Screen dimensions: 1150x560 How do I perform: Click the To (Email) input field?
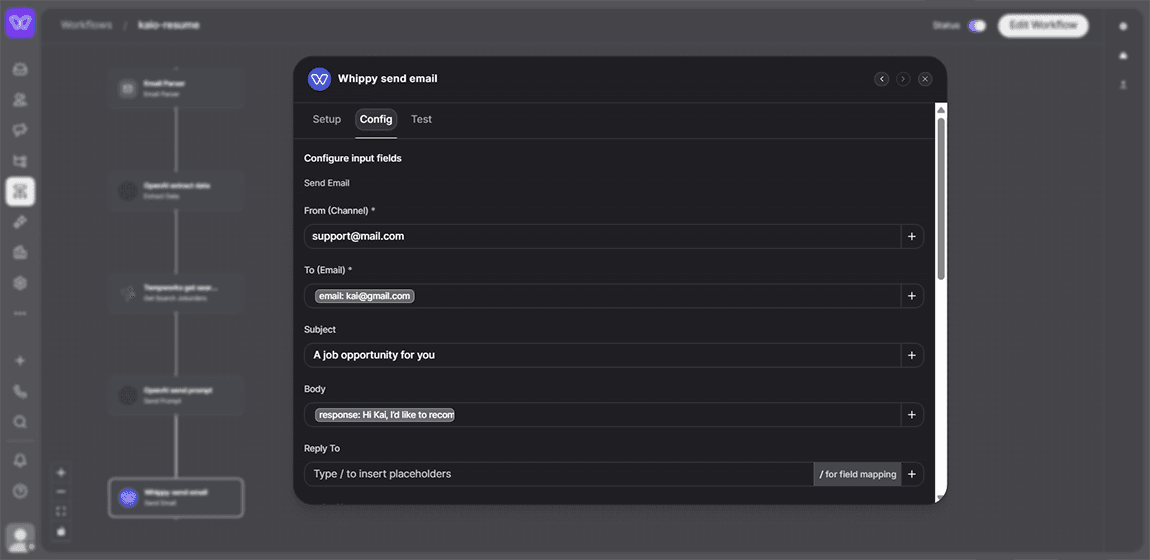[x=602, y=296]
